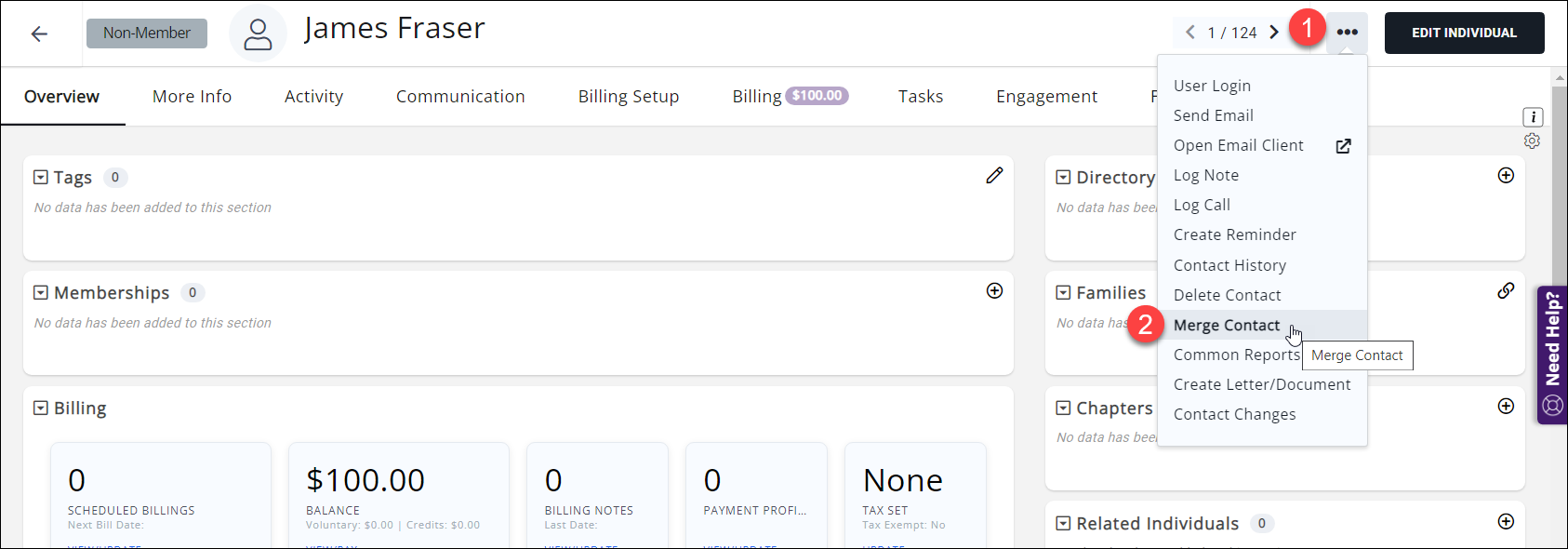The width and height of the screenshot is (1568, 549).
Task: Collapse the Related Individuals section
Action: [x=1064, y=523]
